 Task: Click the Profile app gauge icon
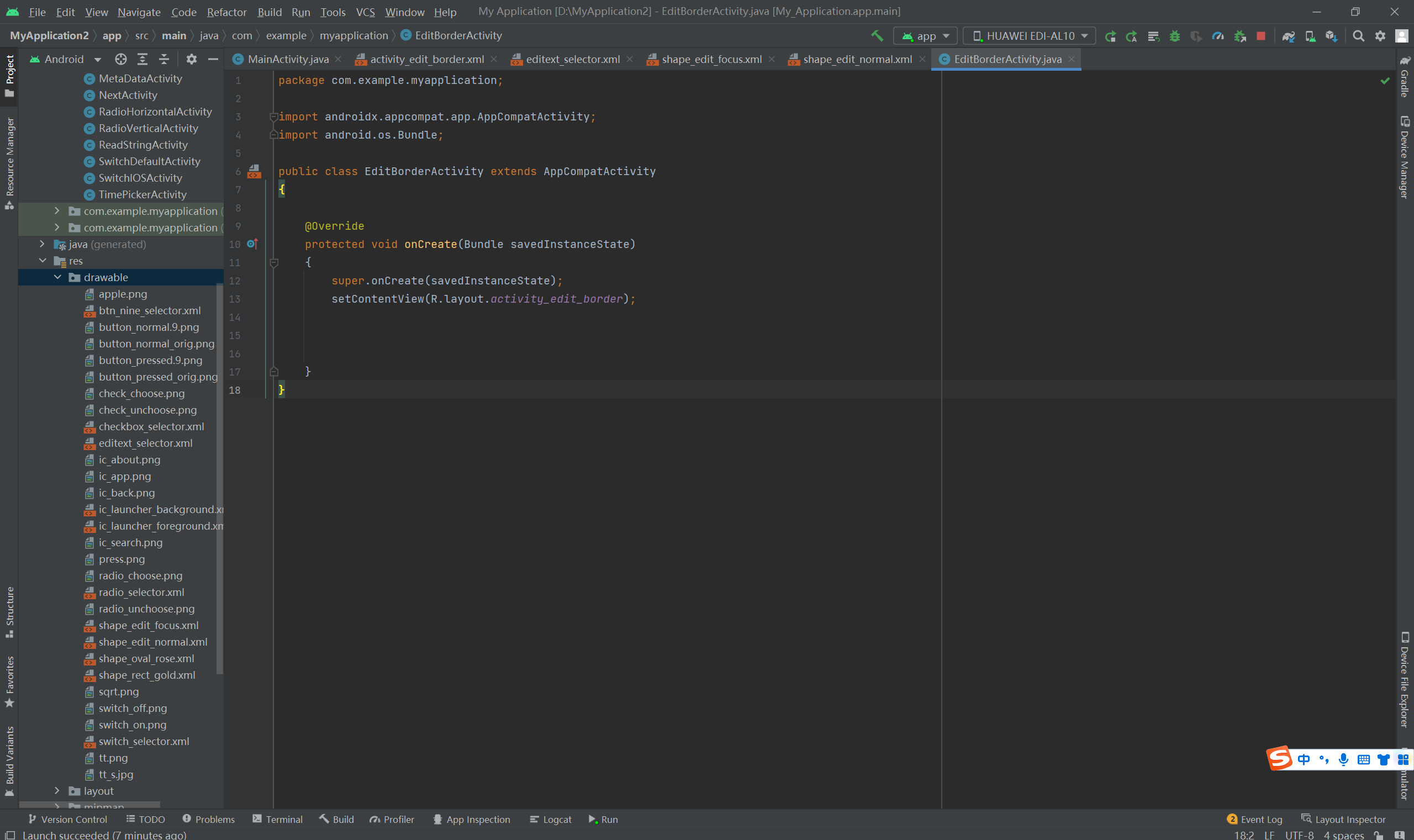tap(1217, 36)
